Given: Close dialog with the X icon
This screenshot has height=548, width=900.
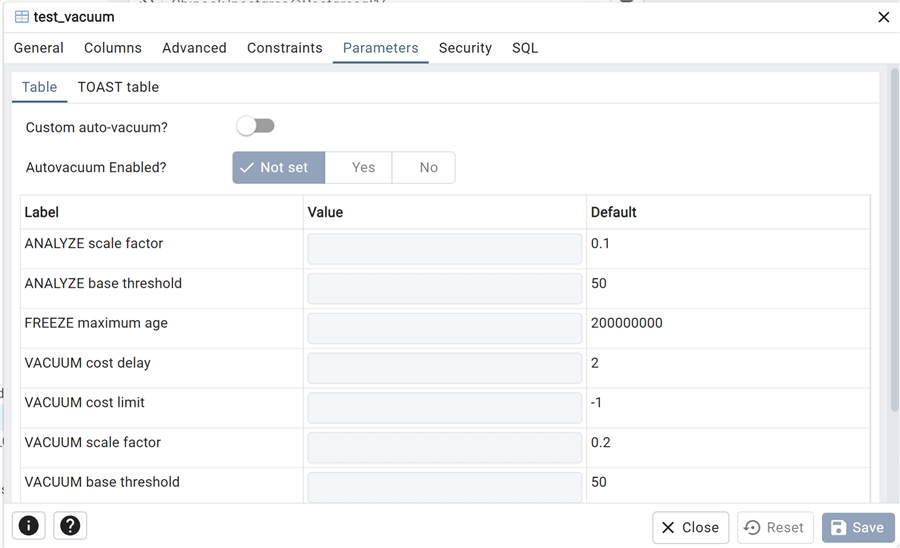Looking at the screenshot, I should [x=883, y=17].
